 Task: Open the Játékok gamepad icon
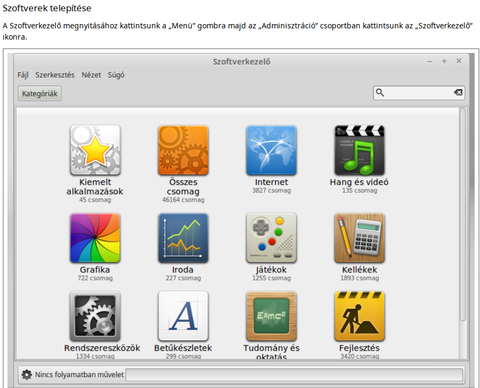tap(271, 238)
